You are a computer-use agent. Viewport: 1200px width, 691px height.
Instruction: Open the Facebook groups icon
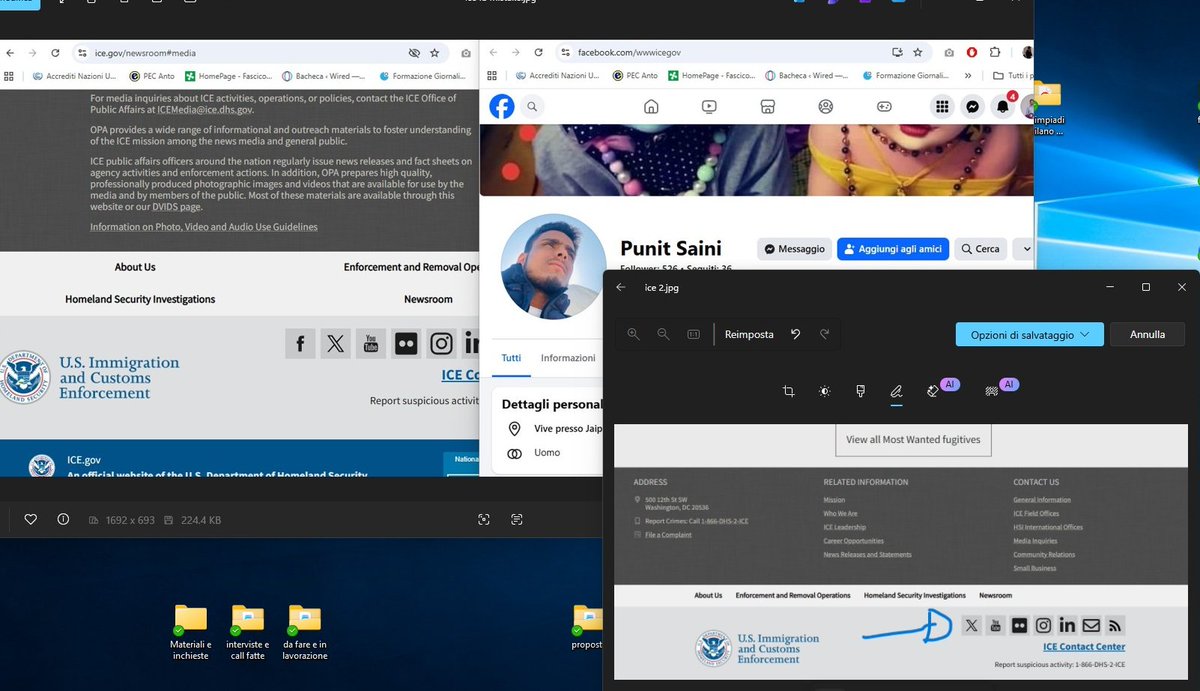point(826,106)
